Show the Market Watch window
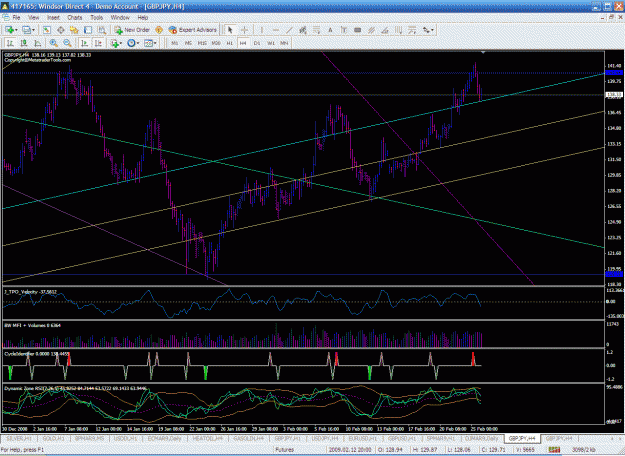 point(47,30)
